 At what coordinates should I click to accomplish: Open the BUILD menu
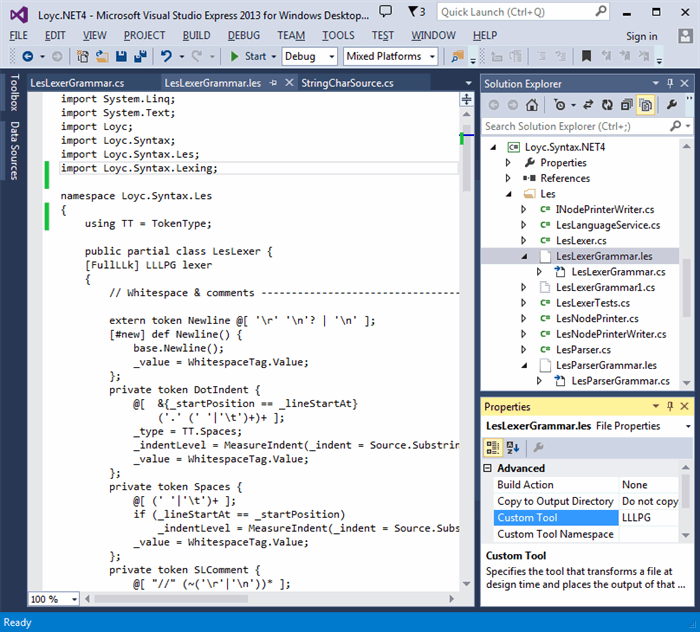coord(196,35)
